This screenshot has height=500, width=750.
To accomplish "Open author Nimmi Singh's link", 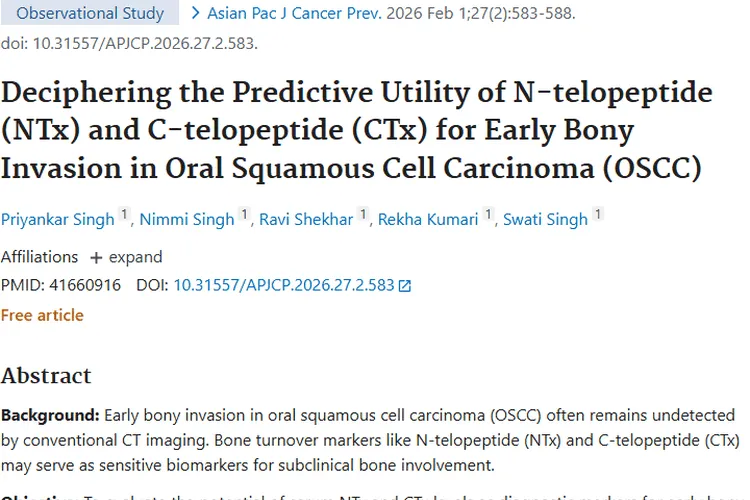I will 187,219.
